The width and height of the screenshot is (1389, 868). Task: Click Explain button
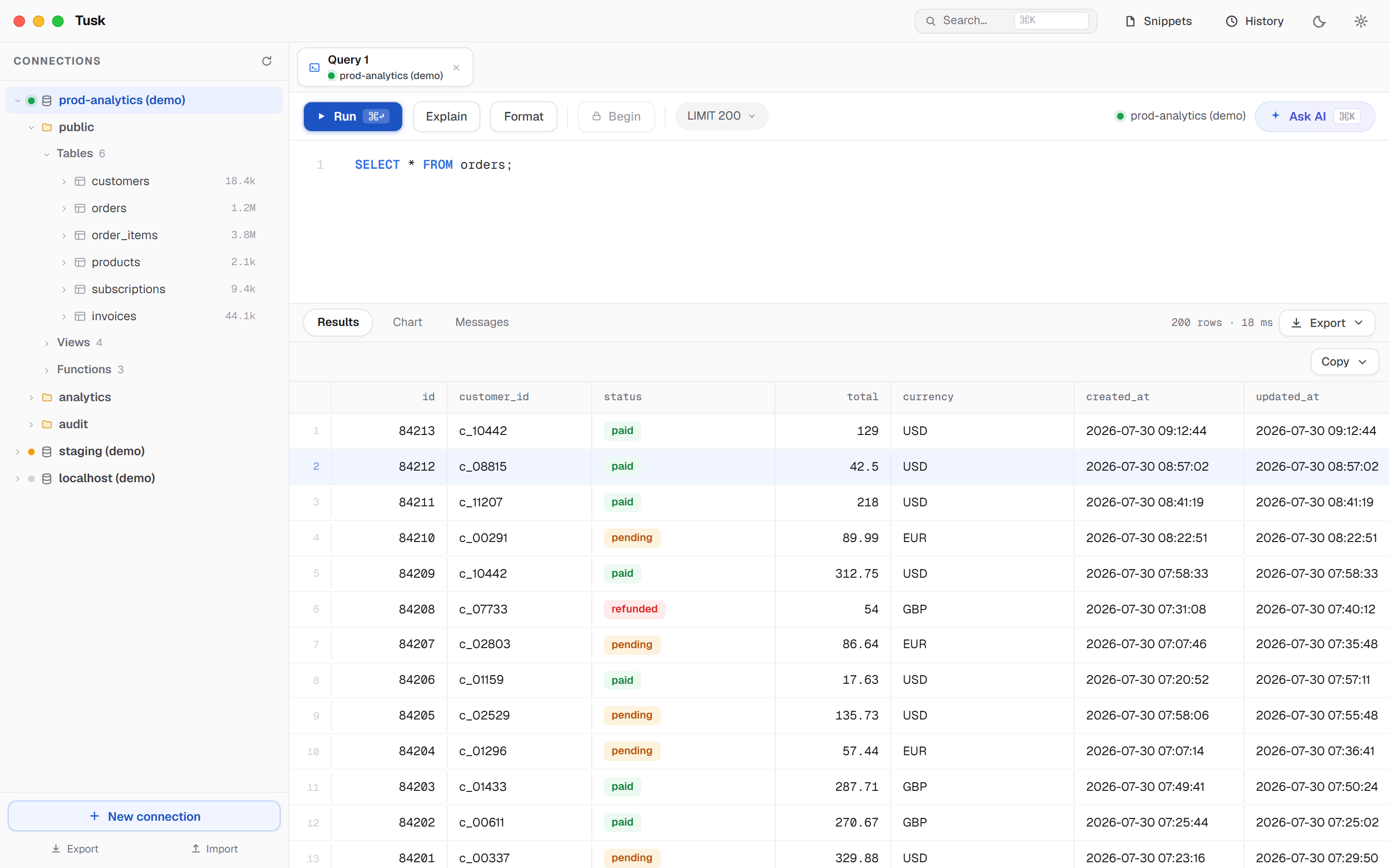tap(446, 117)
